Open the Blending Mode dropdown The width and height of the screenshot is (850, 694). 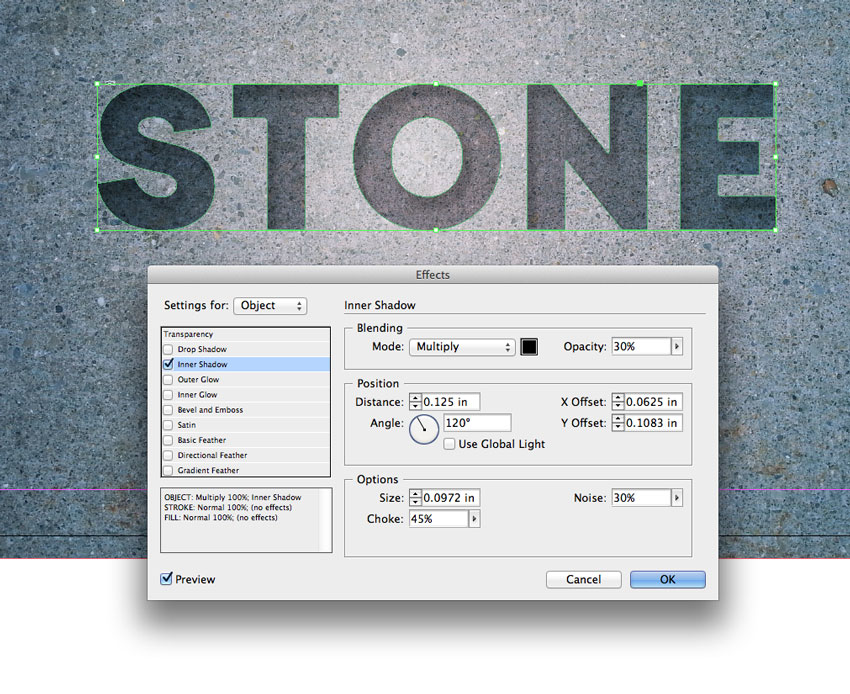(461, 346)
